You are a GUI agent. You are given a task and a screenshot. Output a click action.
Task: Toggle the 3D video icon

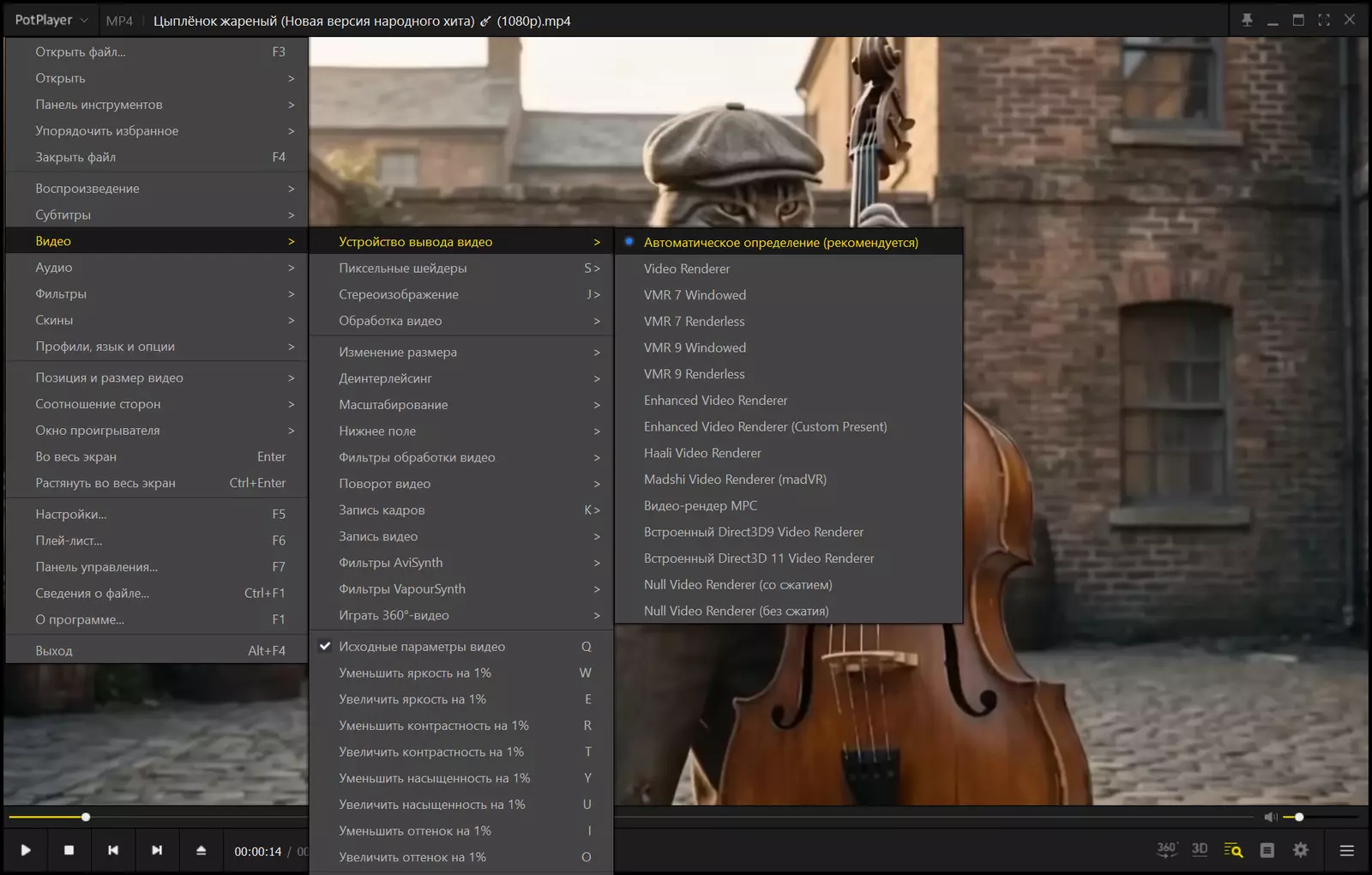[x=1200, y=849]
